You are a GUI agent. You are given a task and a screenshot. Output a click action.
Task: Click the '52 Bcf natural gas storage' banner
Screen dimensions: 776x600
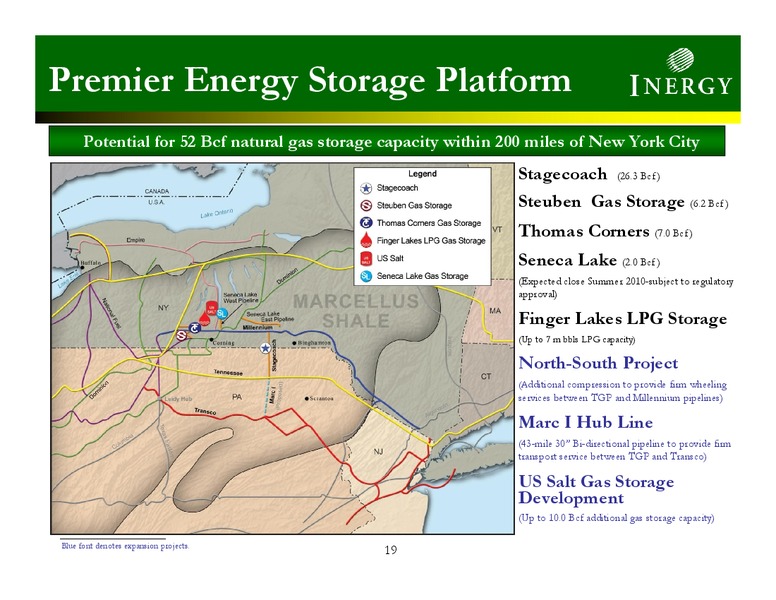[387, 141]
